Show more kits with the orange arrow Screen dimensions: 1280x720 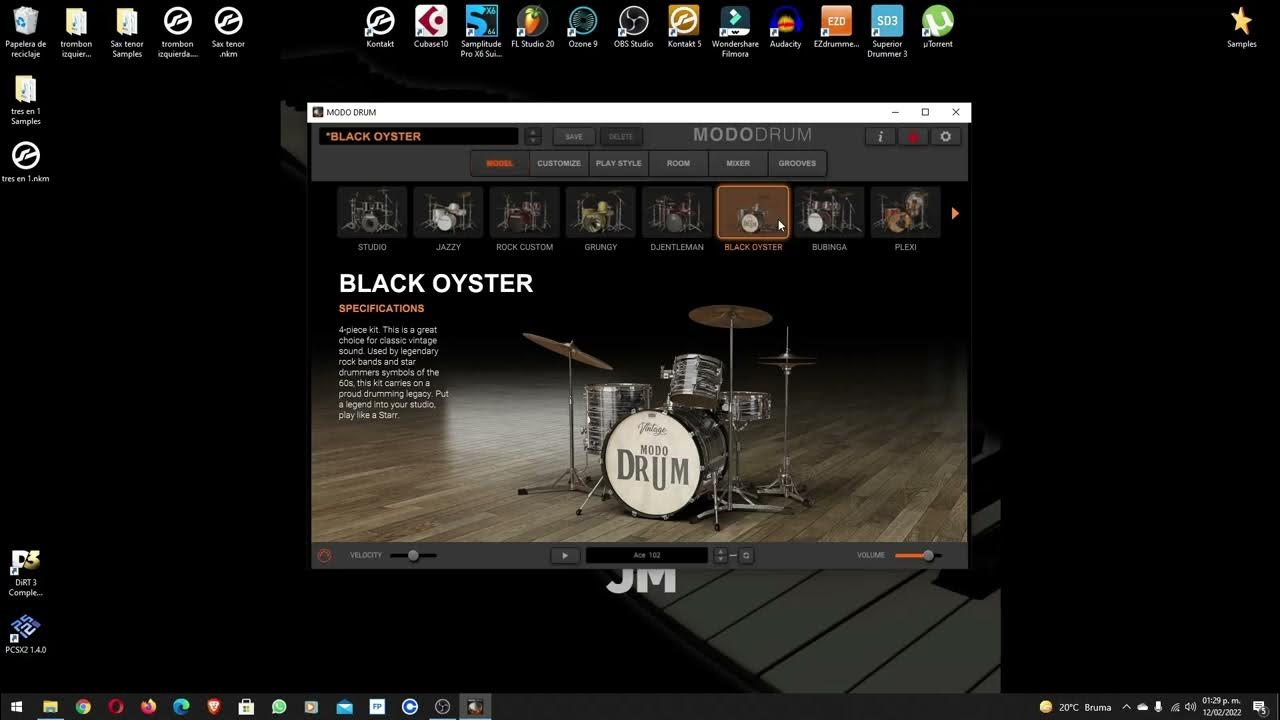click(x=955, y=213)
